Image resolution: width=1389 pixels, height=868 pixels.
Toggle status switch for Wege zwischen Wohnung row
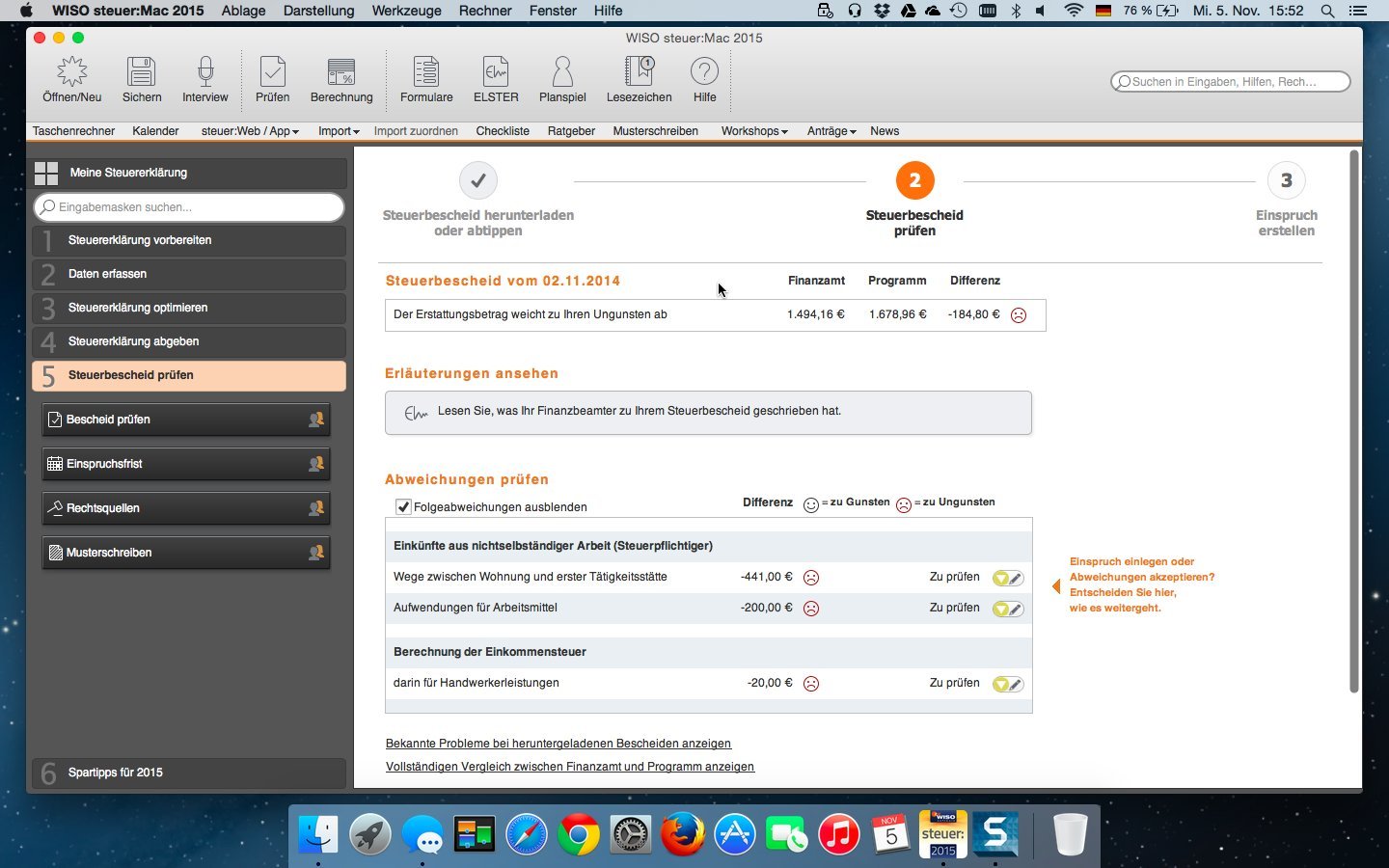pyautogui.click(x=1007, y=578)
